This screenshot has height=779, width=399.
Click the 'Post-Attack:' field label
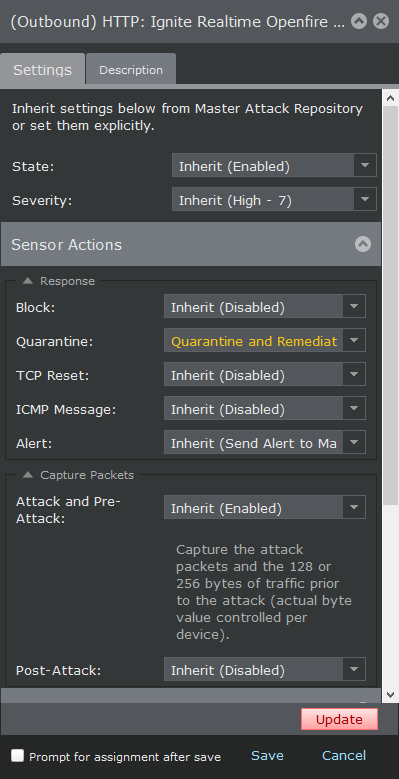[x=59, y=671]
